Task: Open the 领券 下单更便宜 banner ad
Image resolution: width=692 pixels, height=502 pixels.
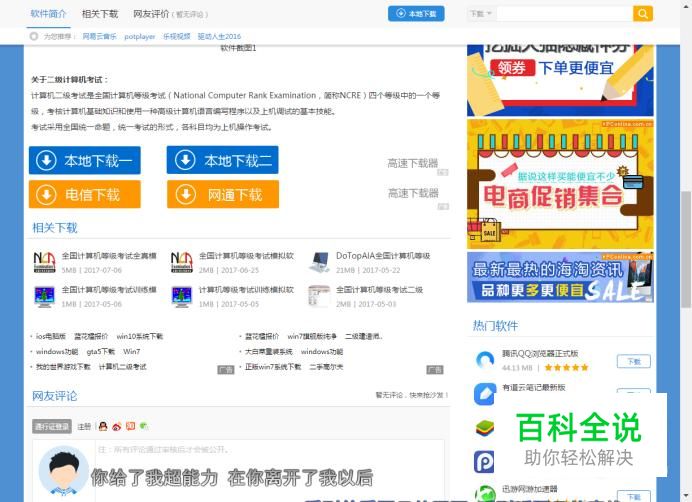Action: point(560,80)
